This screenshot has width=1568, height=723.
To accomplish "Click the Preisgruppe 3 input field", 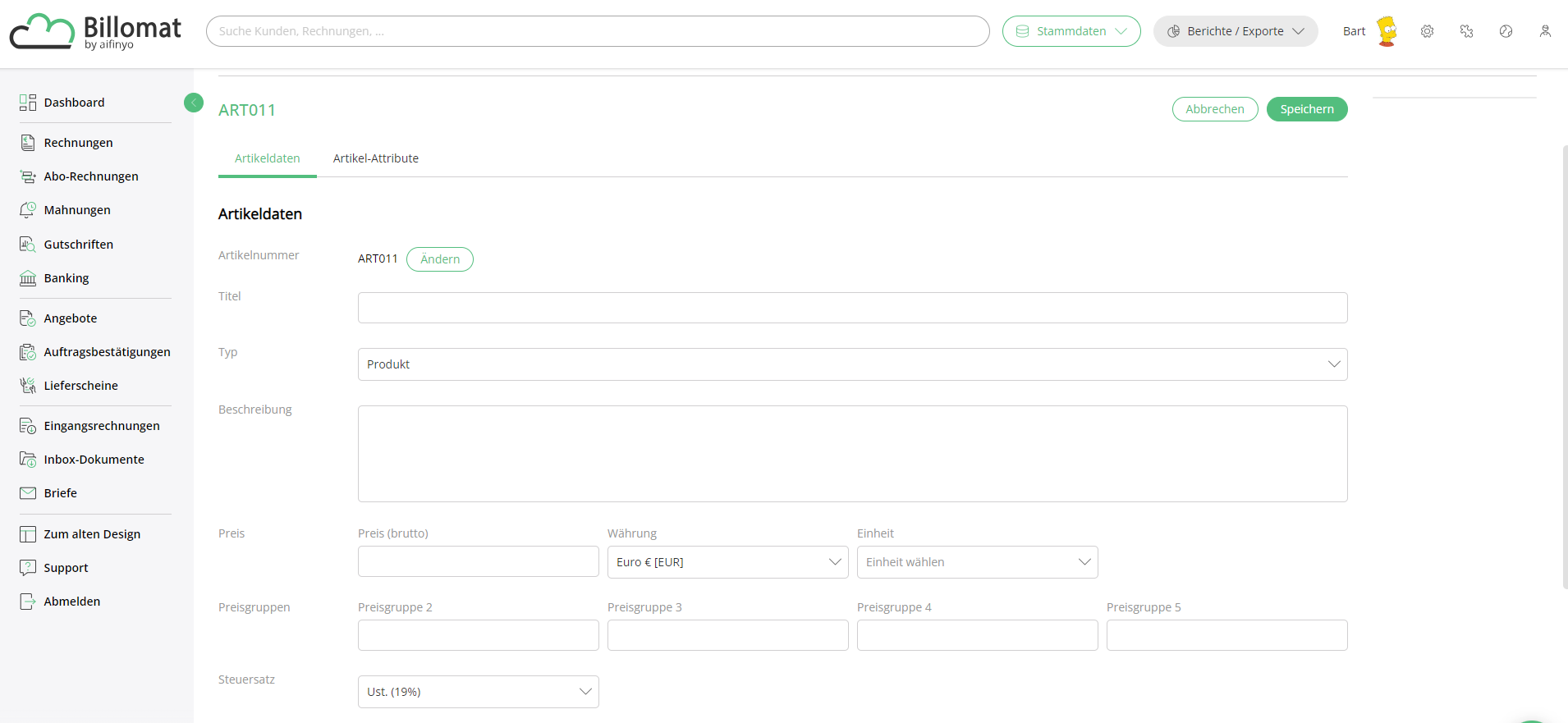I will (x=727, y=635).
